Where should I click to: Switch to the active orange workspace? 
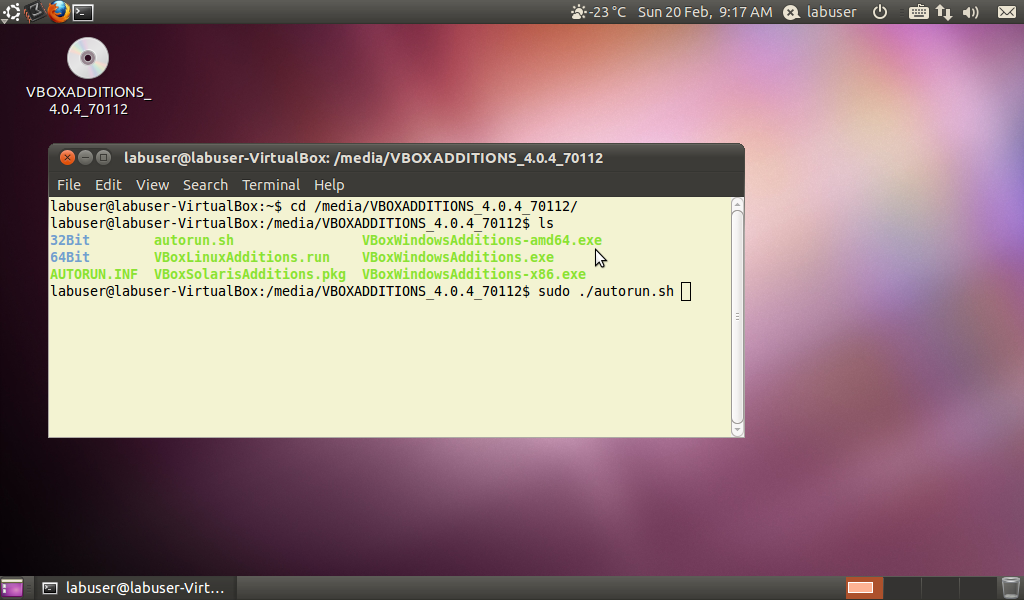[864, 588]
